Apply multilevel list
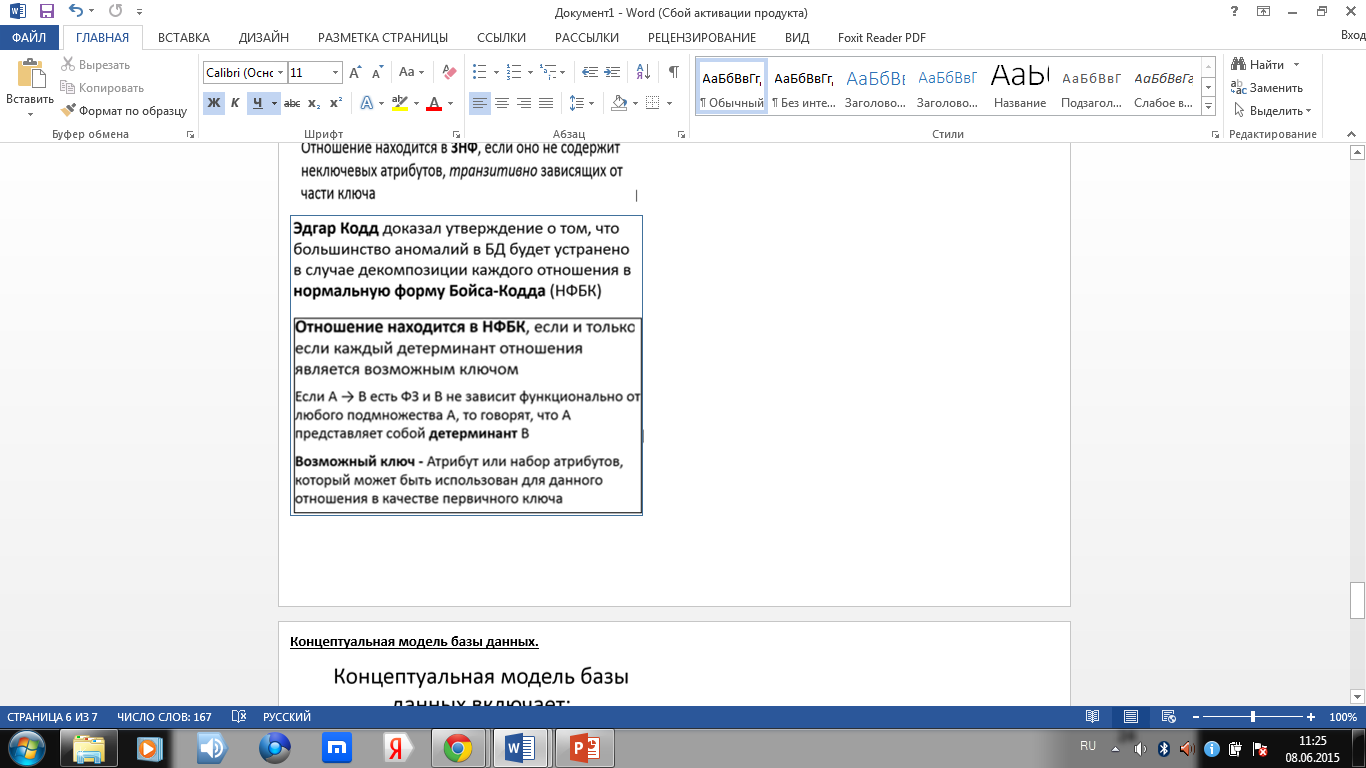1366x768 pixels. click(548, 72)
